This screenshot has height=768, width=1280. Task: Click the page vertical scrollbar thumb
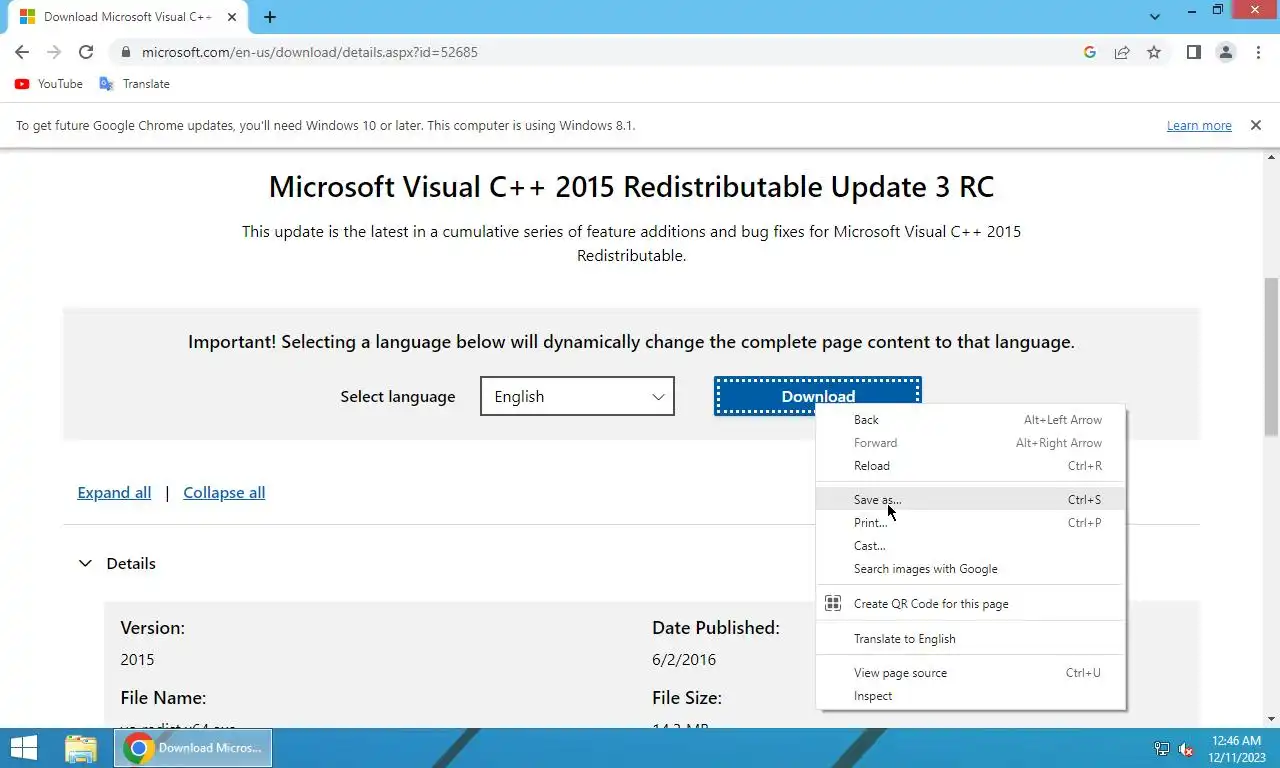[1272, 355]
